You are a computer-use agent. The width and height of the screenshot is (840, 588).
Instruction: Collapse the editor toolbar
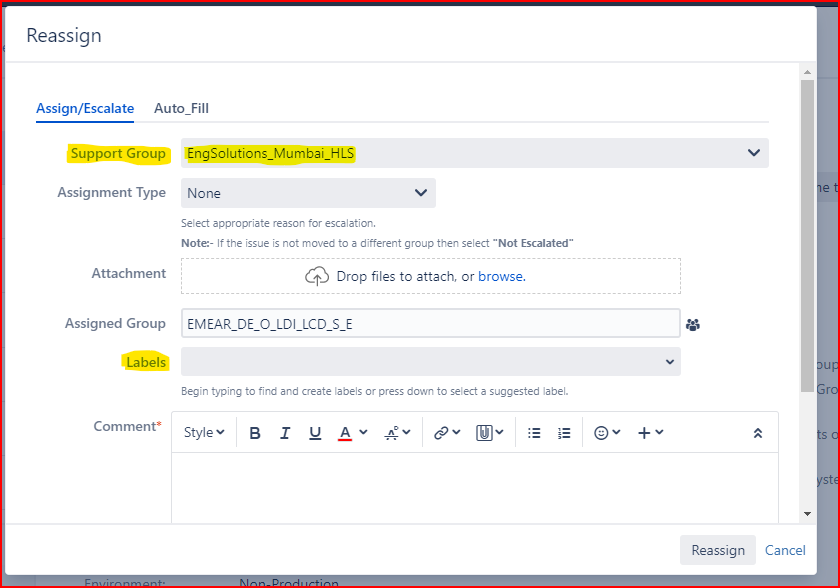(758, 433)
